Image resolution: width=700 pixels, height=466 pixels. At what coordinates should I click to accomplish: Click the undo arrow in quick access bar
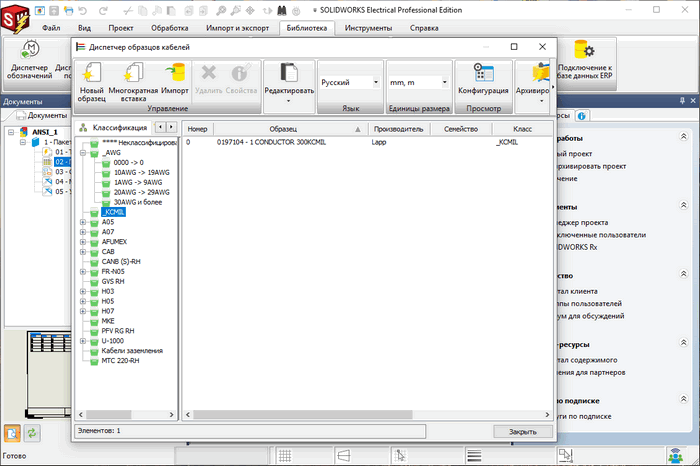coord(83,10)
